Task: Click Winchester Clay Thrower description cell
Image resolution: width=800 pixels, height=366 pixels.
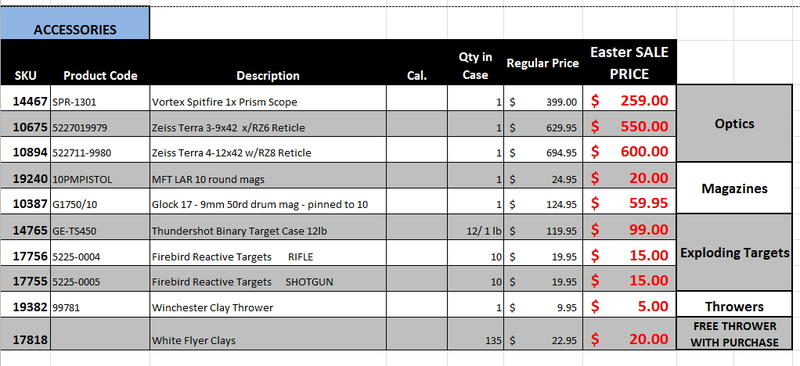Action: (268, 305)
